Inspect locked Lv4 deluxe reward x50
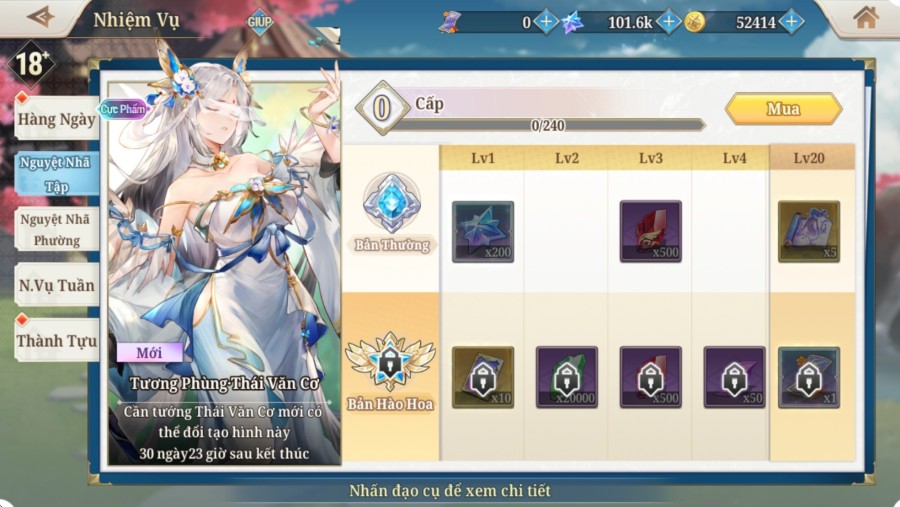 (x=734, y=377)
